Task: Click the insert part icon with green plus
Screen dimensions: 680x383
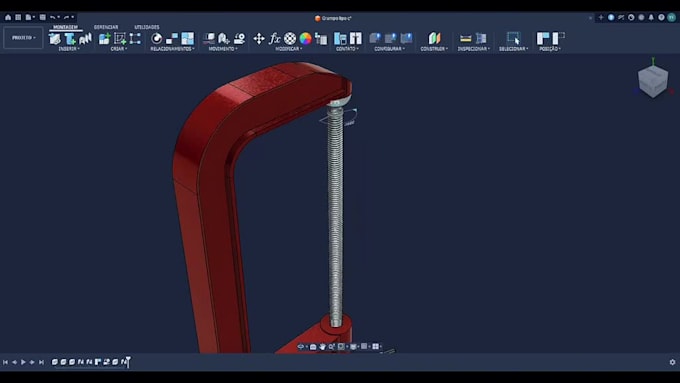Action: [x=70, y=39]
